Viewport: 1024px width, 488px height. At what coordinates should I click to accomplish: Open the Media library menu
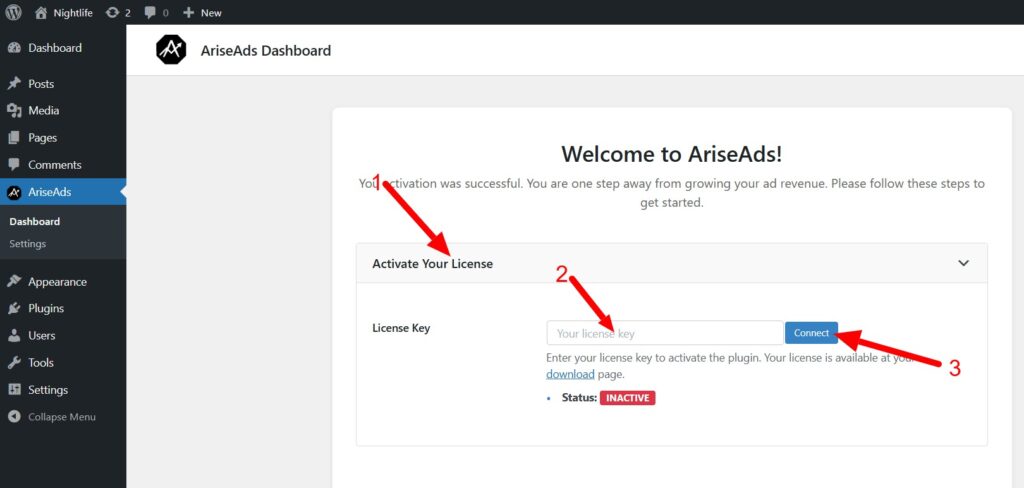coord(43,111)
